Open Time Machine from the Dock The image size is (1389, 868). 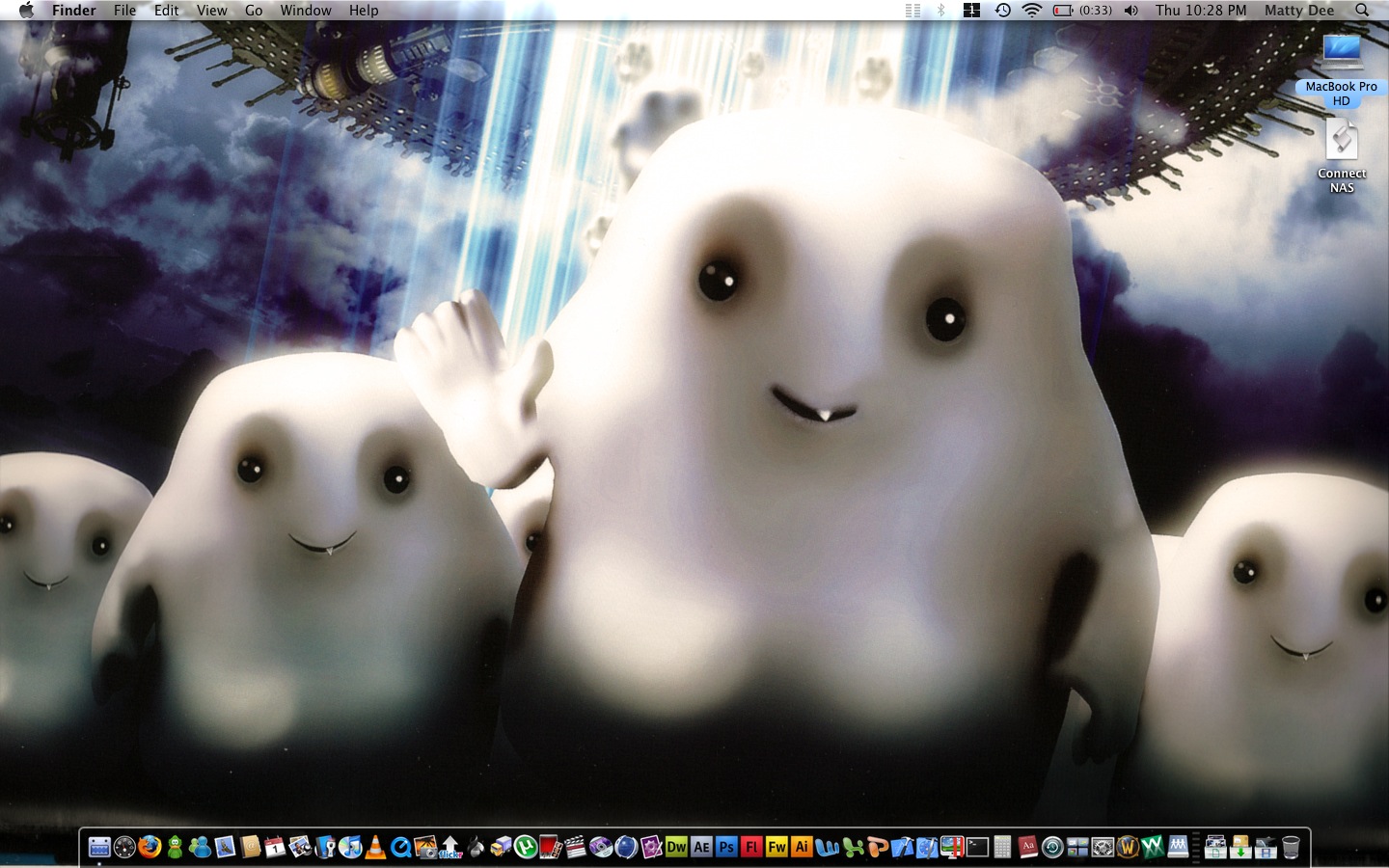1052,847
